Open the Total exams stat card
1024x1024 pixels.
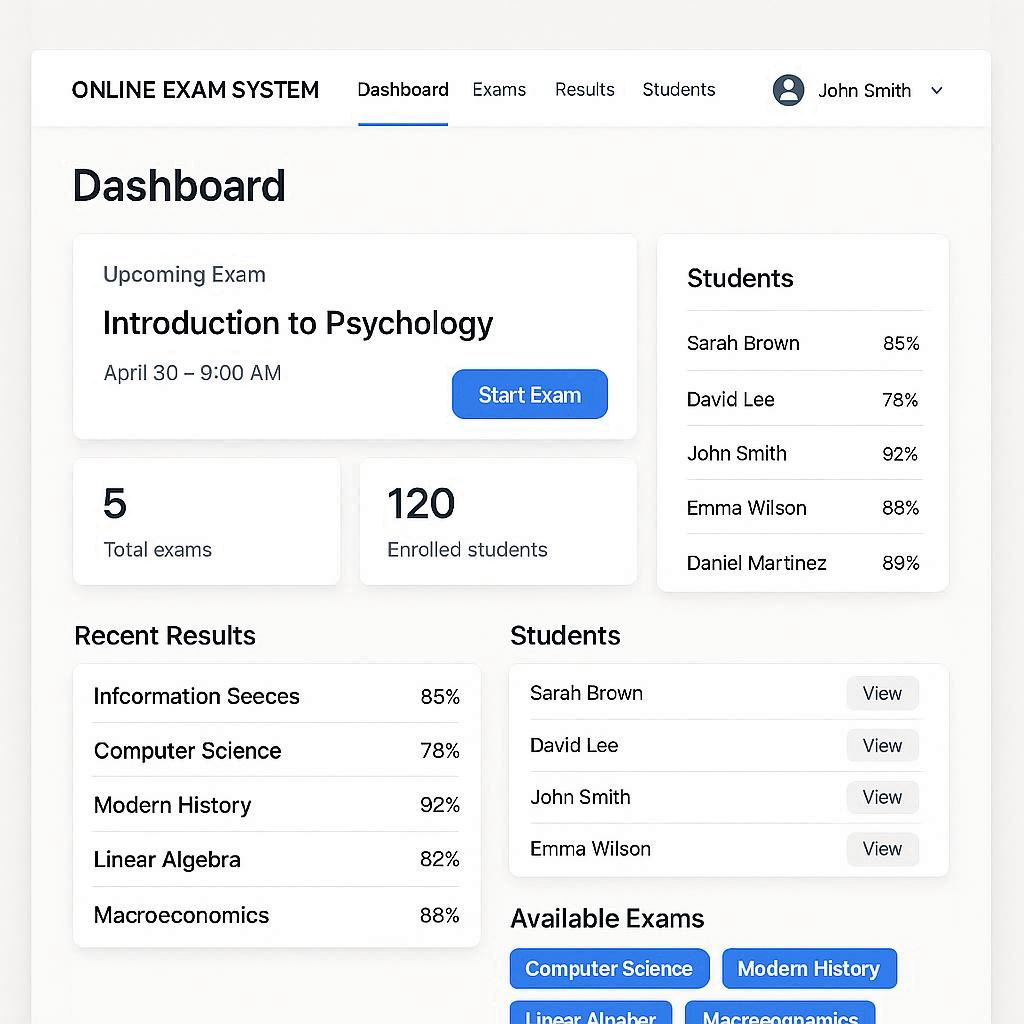tap(206, 522)
